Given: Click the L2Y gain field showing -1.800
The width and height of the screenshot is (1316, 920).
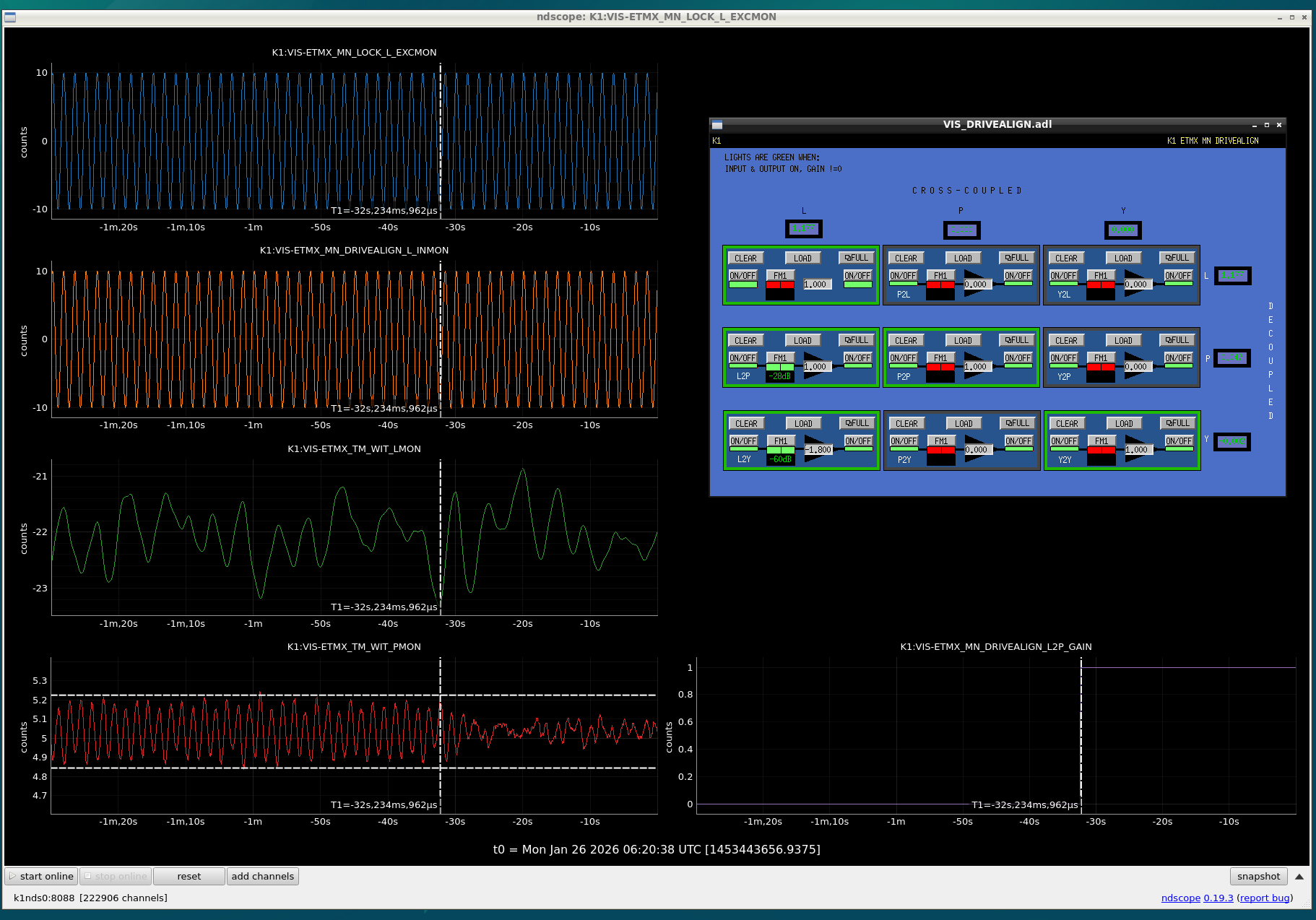Looking at the screenshot, I should click(x=820, y=450).
